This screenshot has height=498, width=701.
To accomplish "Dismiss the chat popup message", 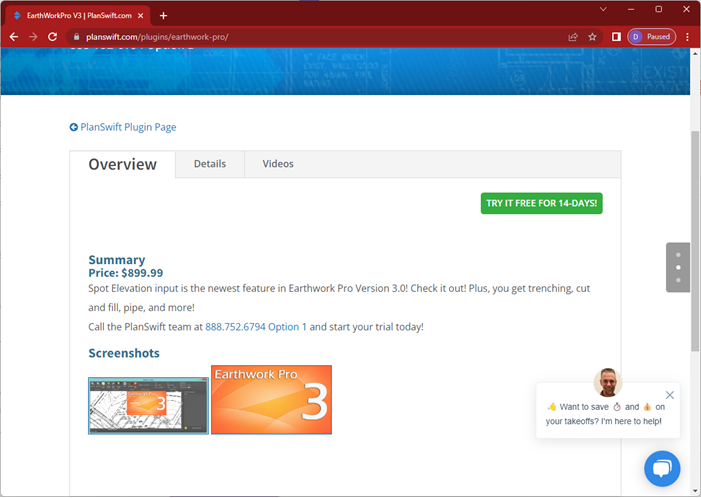I will (x=669, y=395).
